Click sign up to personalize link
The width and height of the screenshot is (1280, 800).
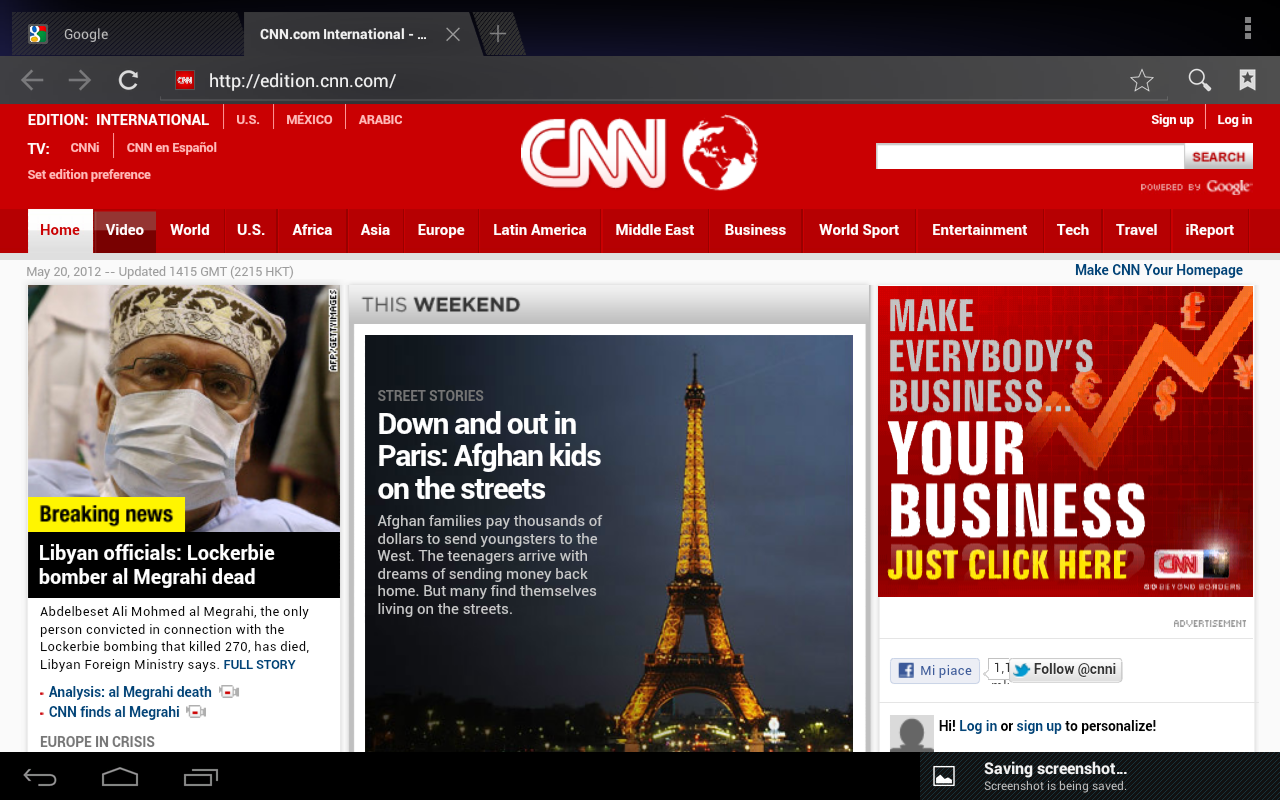click(1039, 726)
